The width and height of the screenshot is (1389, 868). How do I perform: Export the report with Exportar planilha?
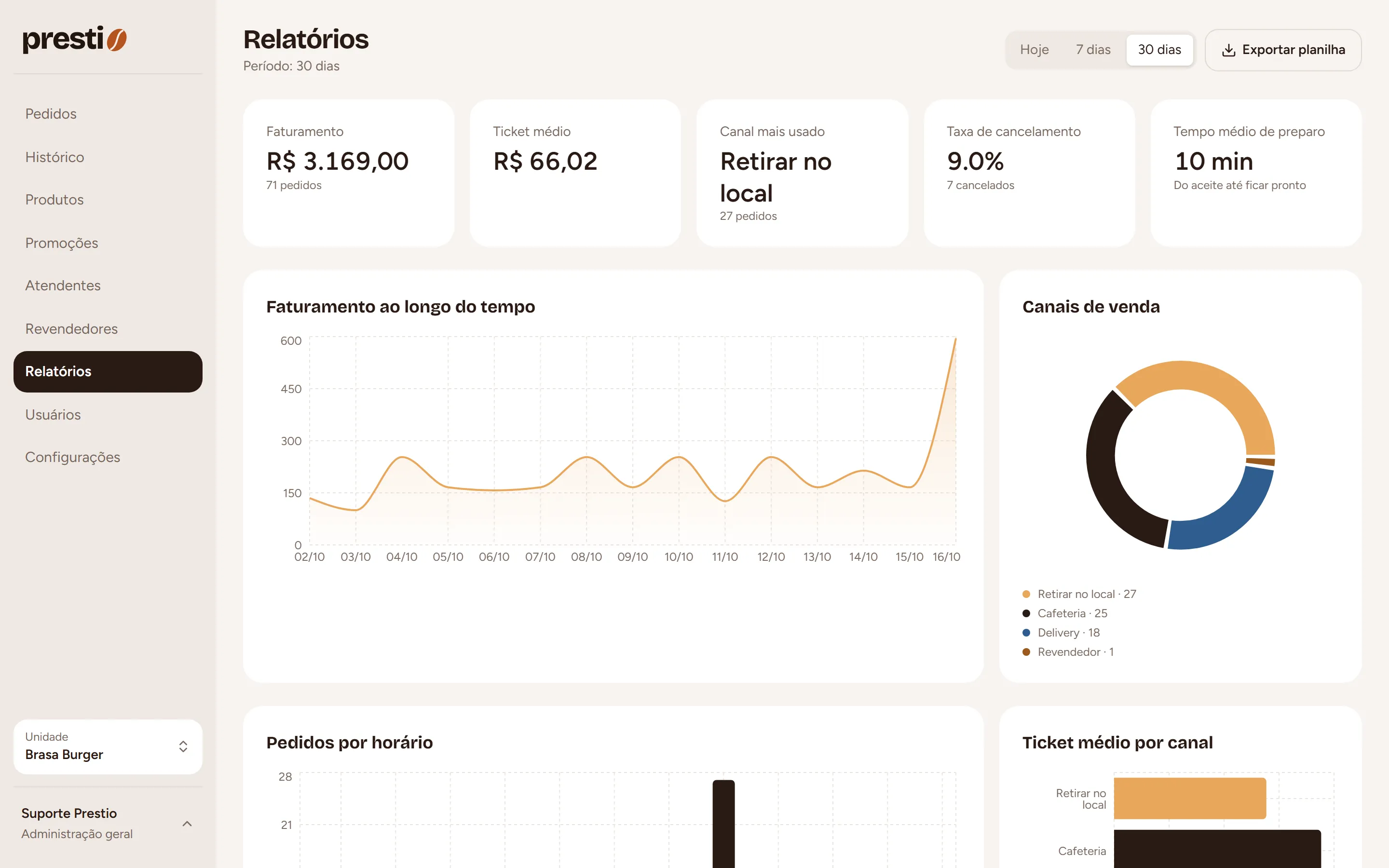point(1283,50)
